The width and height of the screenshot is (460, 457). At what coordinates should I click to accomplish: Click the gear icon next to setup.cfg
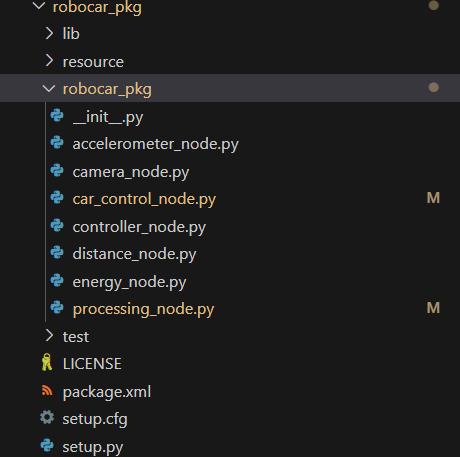coord(47,417)
